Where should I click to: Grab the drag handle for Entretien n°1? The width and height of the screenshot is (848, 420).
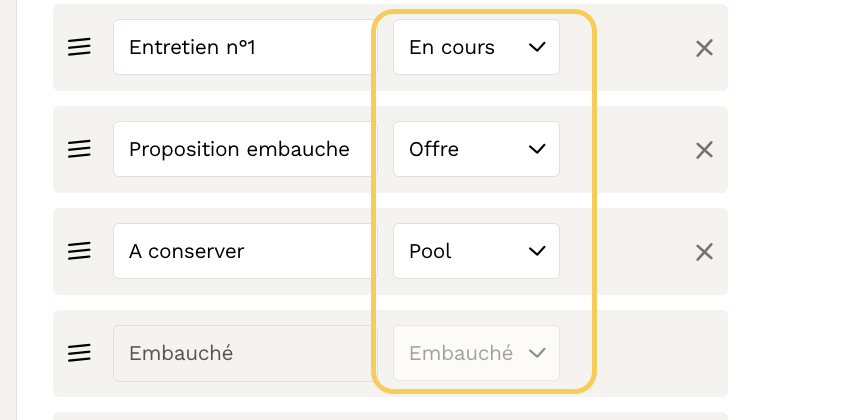(79, 47)
